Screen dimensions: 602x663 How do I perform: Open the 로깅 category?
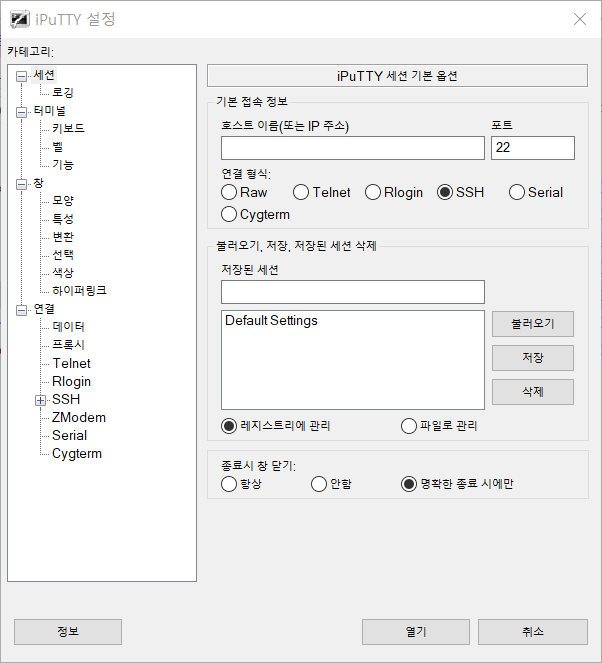pyautogui.click(x=63, y=93)
